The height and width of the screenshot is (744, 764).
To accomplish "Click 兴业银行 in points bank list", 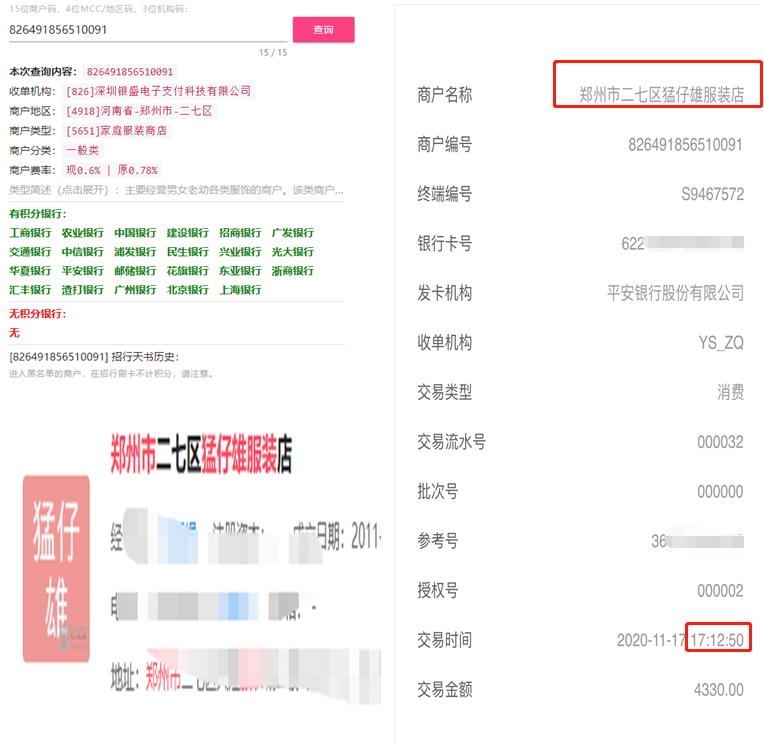I will (x=240, y=252).
